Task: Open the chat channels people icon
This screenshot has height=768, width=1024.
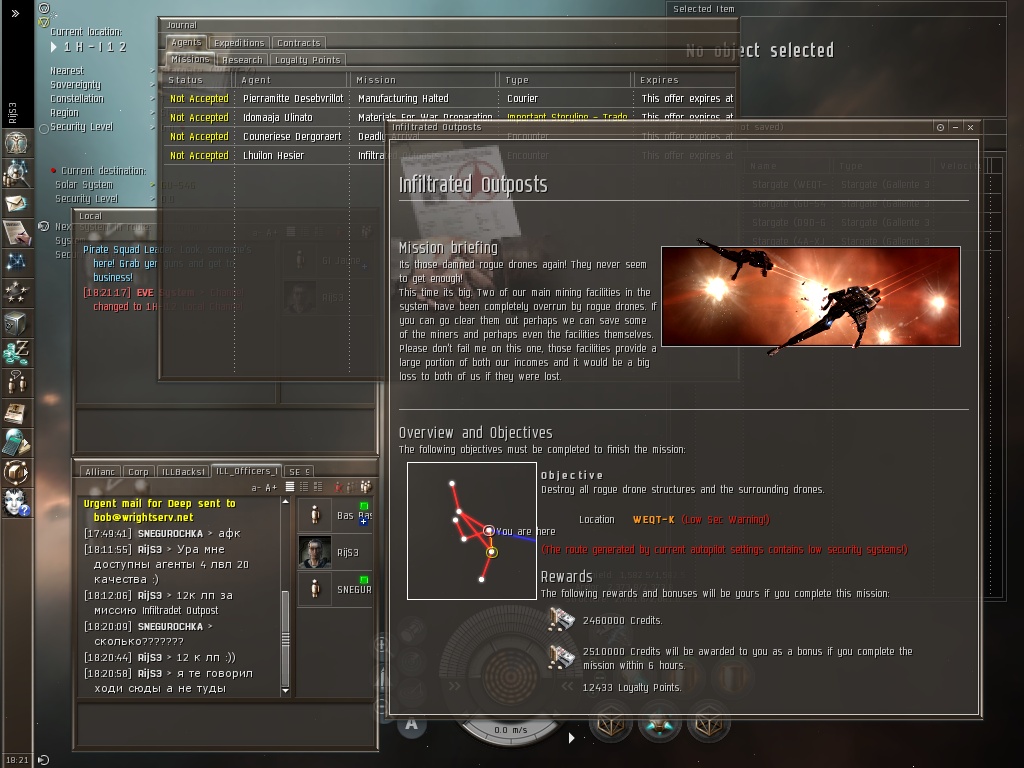Action: pos(16,383)
